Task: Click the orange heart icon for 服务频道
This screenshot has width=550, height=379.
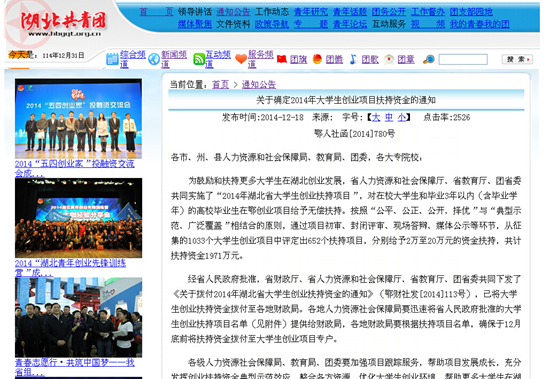Action: [241, 59]
